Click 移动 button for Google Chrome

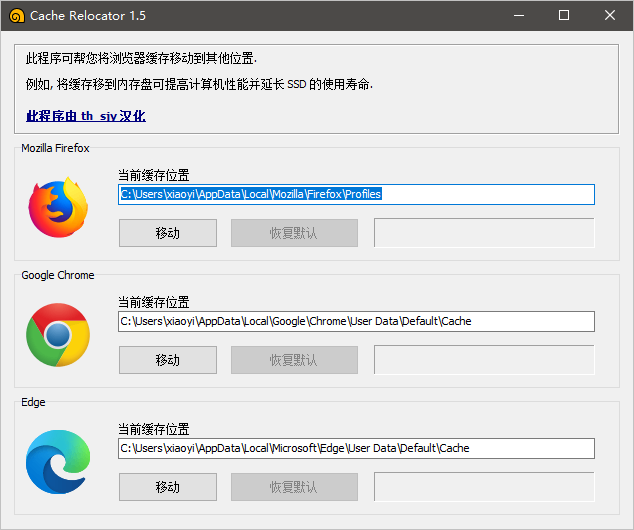[x=168, y=360]
